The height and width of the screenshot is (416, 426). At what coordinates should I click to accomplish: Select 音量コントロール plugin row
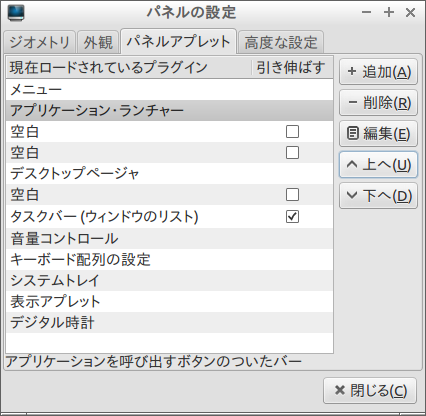[x=169, y=239]
